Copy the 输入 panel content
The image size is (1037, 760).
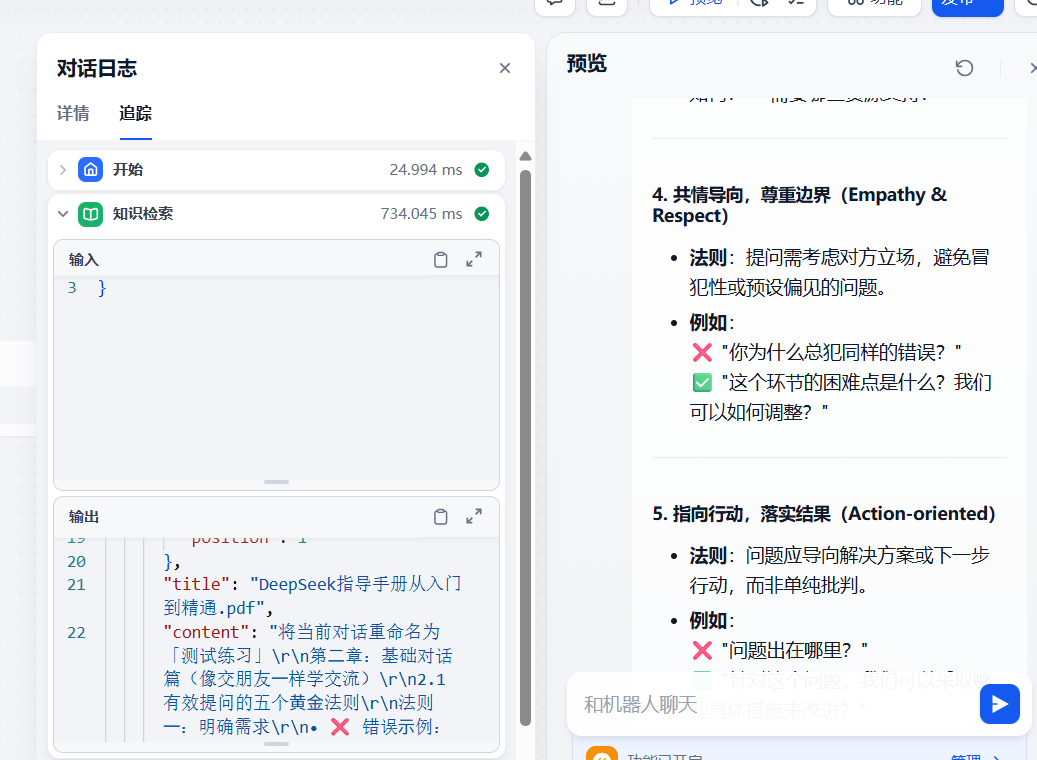[x=440, y=259]
